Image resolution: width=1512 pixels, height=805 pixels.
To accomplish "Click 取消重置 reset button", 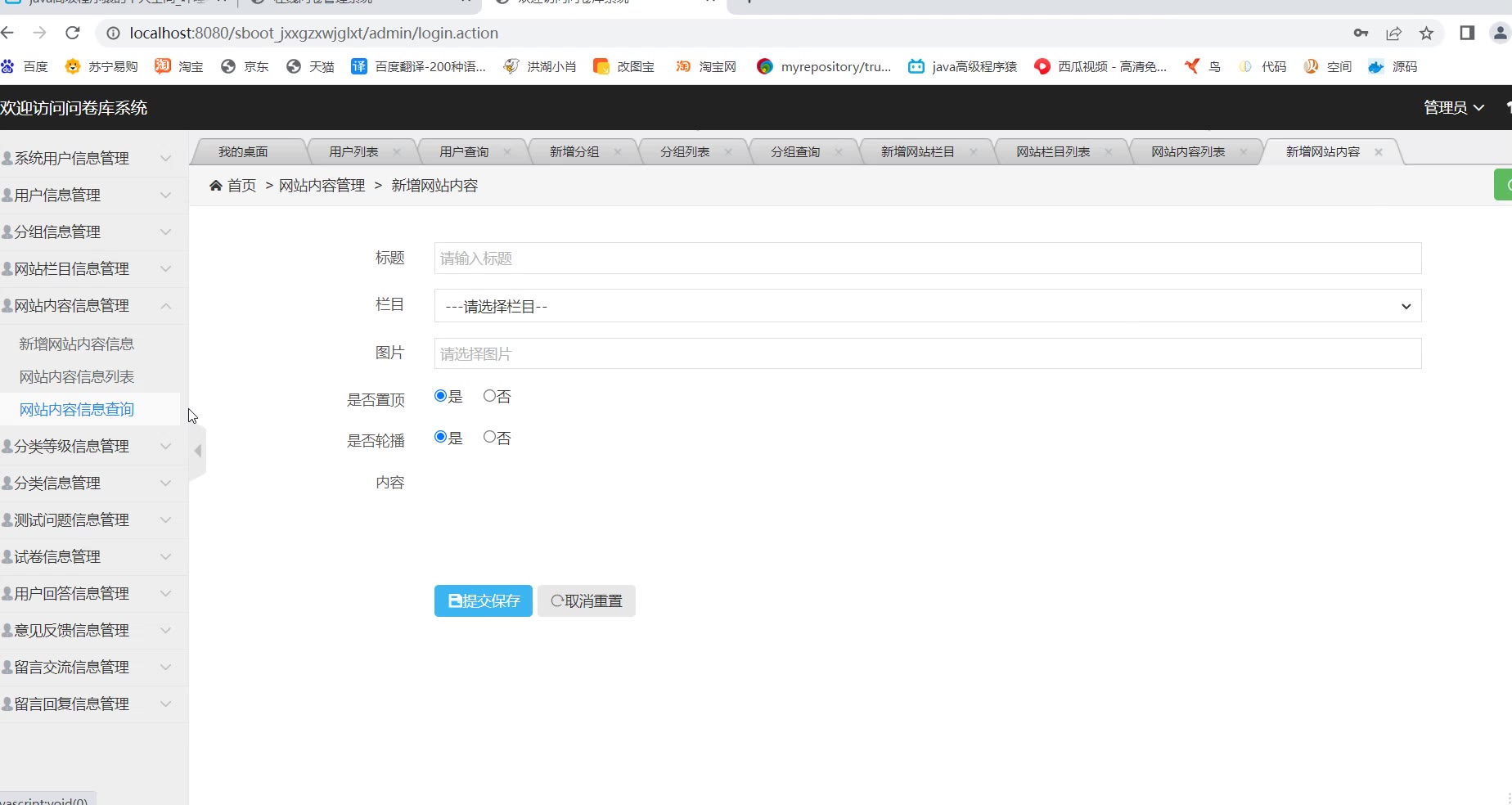I will pos(587,600).
